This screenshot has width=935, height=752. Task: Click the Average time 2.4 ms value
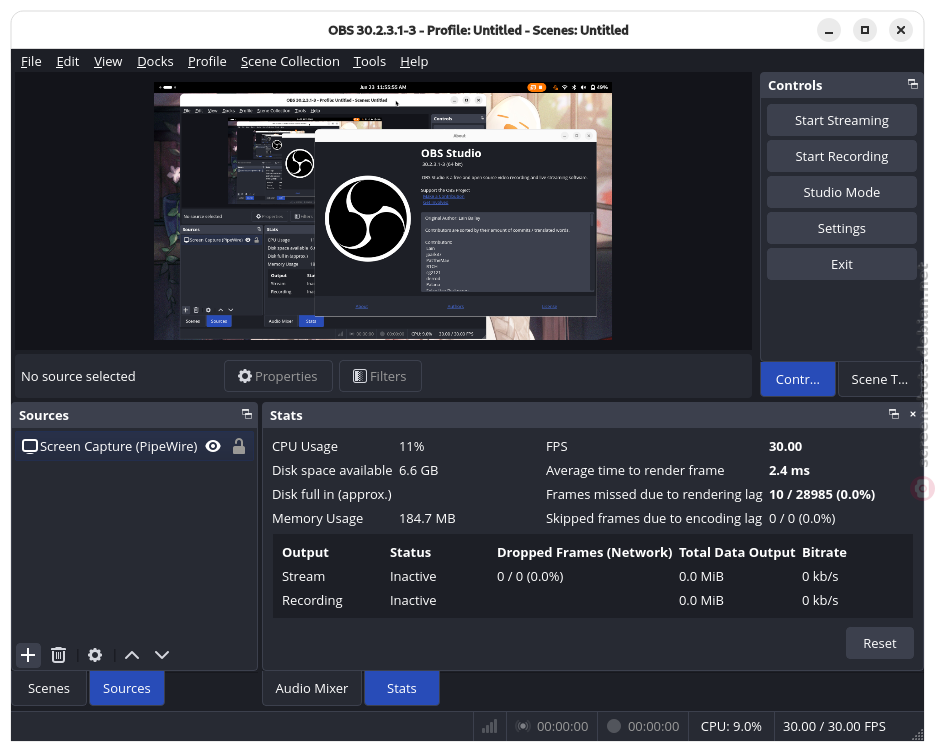pyautogui.click(x=789, y=471)
